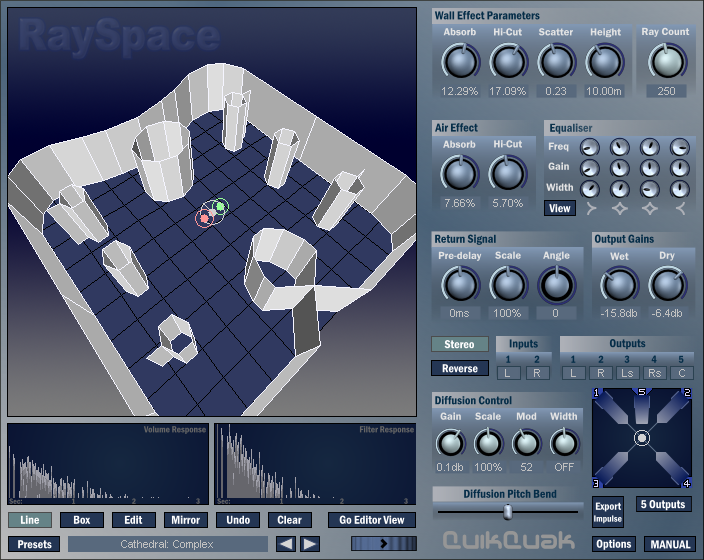Toggle the Equaliser View button
The image size is (704, 560).
tap(559, 208)
